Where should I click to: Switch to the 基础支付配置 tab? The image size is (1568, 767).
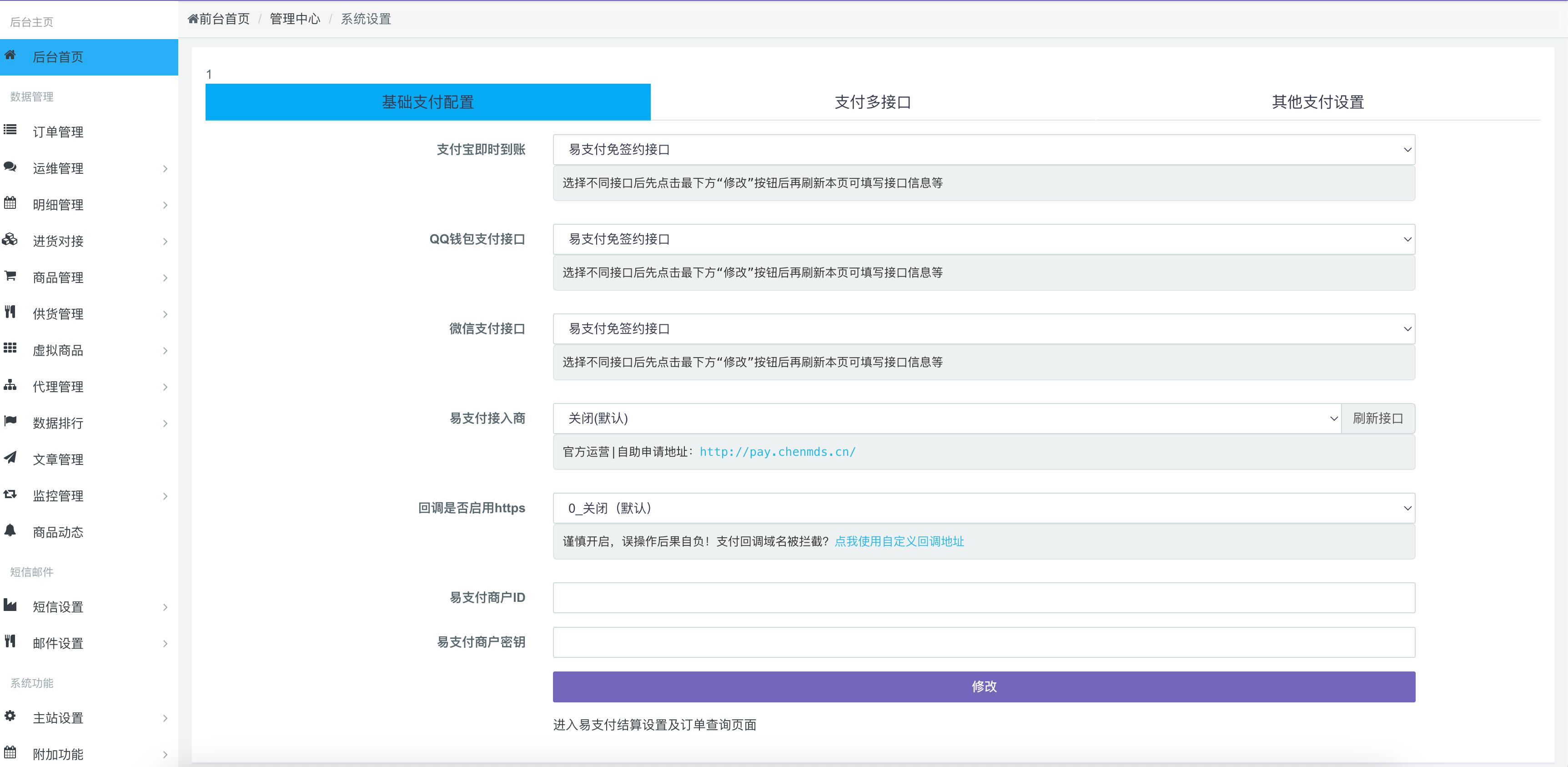click(x=428, y=101)
